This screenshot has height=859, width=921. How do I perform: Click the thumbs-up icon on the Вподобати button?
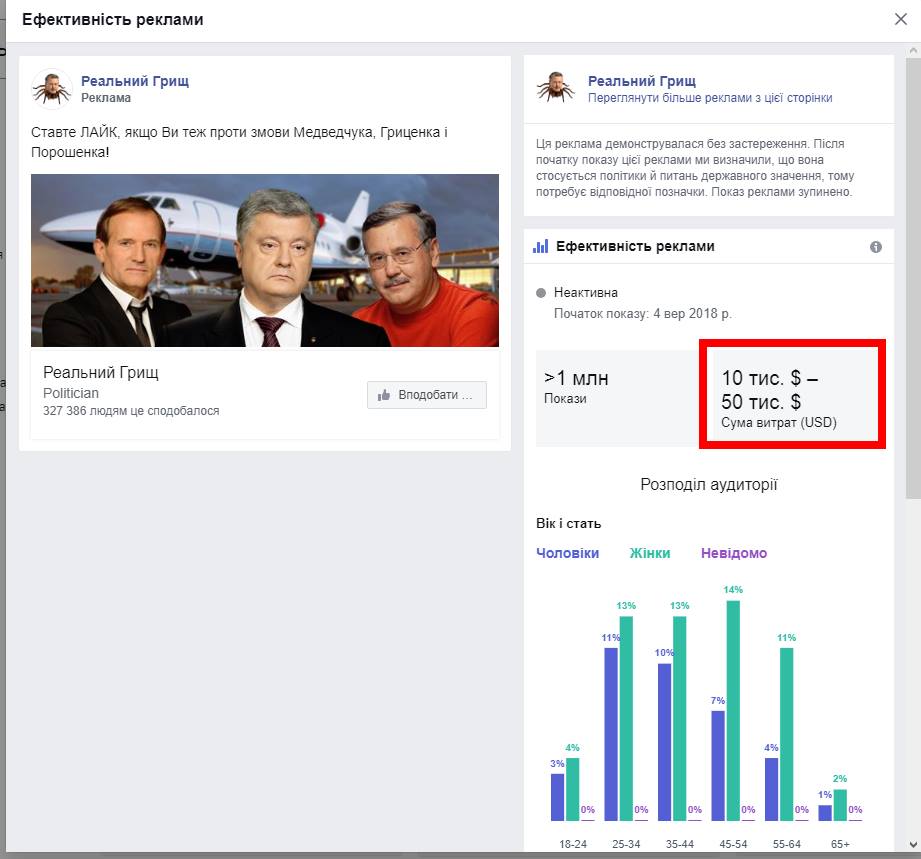click(x=384, y=395)
